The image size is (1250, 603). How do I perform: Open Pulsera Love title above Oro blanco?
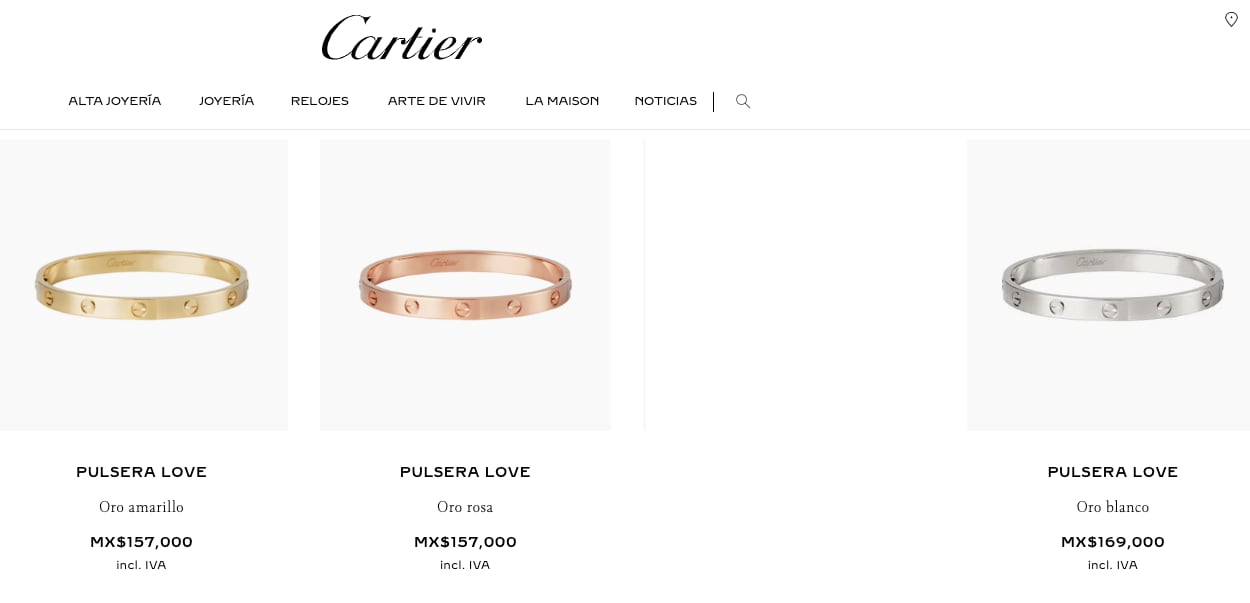click(1113, 472)
